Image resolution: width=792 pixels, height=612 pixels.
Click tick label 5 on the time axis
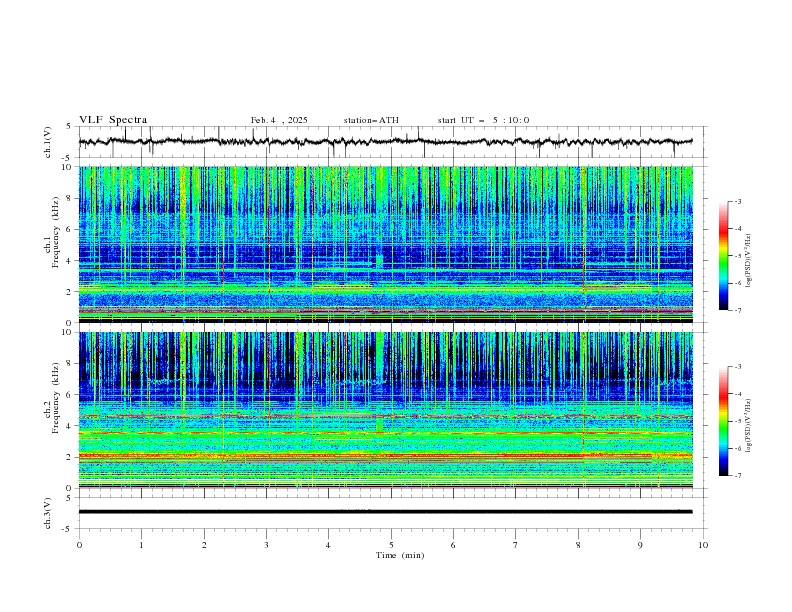tap(391, 545)
